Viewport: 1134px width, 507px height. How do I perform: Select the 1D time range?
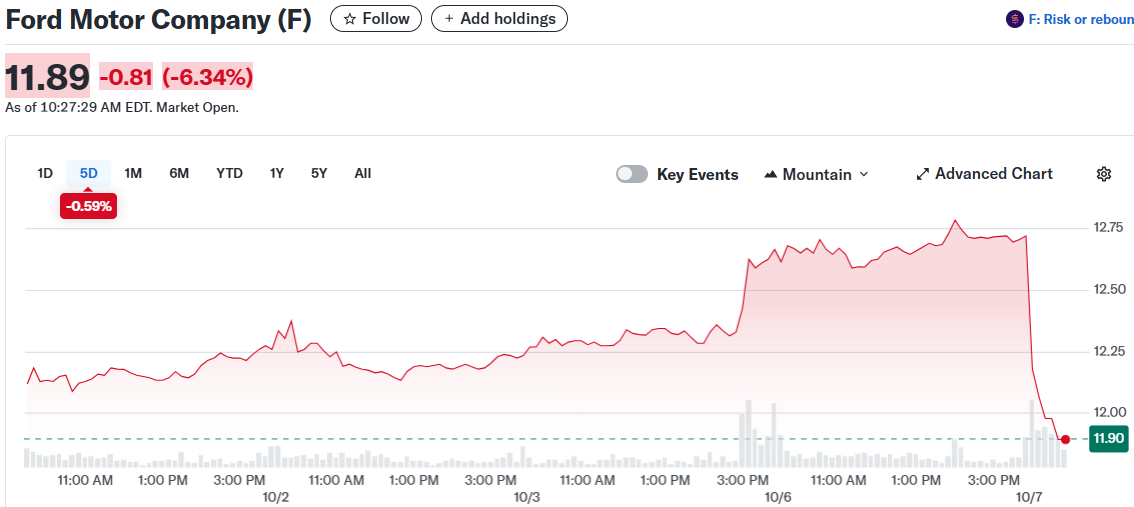45,173
